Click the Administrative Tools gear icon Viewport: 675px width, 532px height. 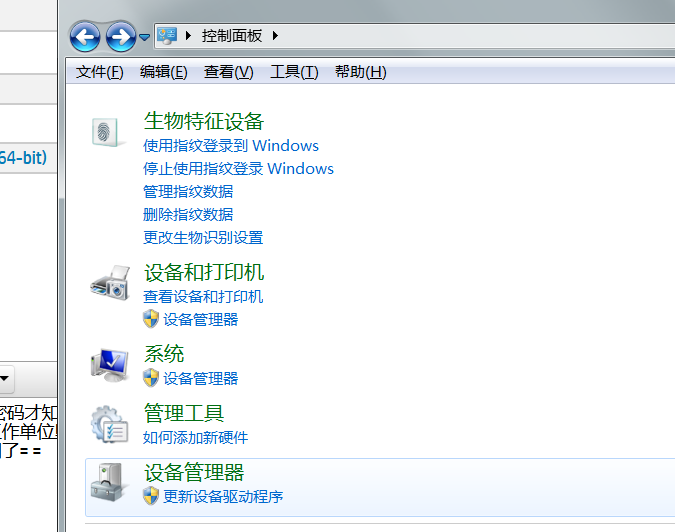[x=109, y=424]
